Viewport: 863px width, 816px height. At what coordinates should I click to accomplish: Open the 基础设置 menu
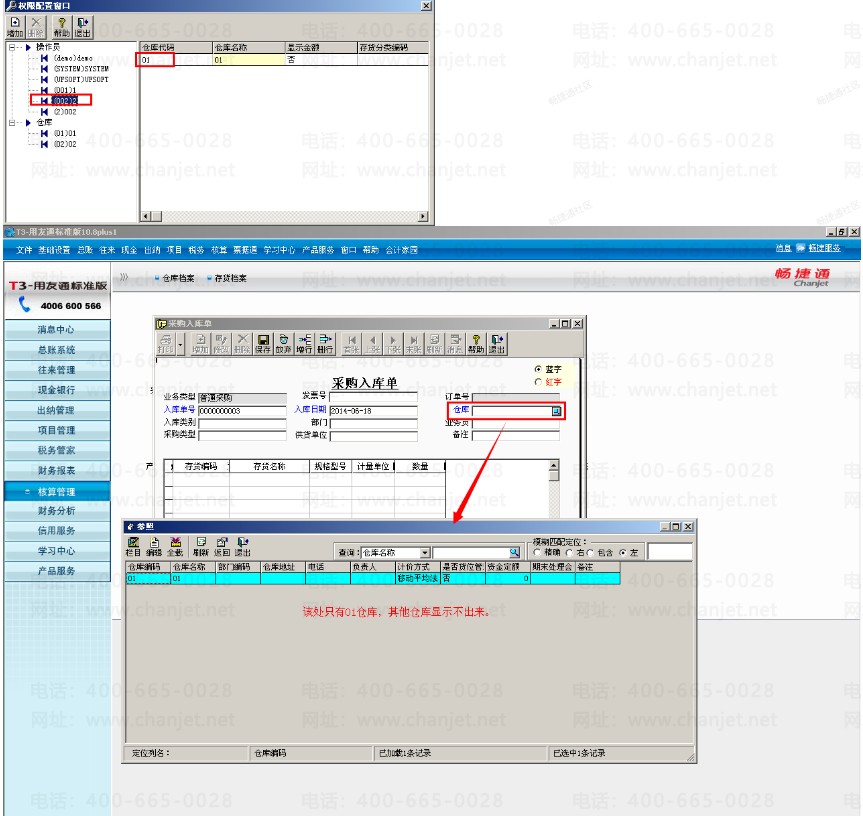click(54, 250)
